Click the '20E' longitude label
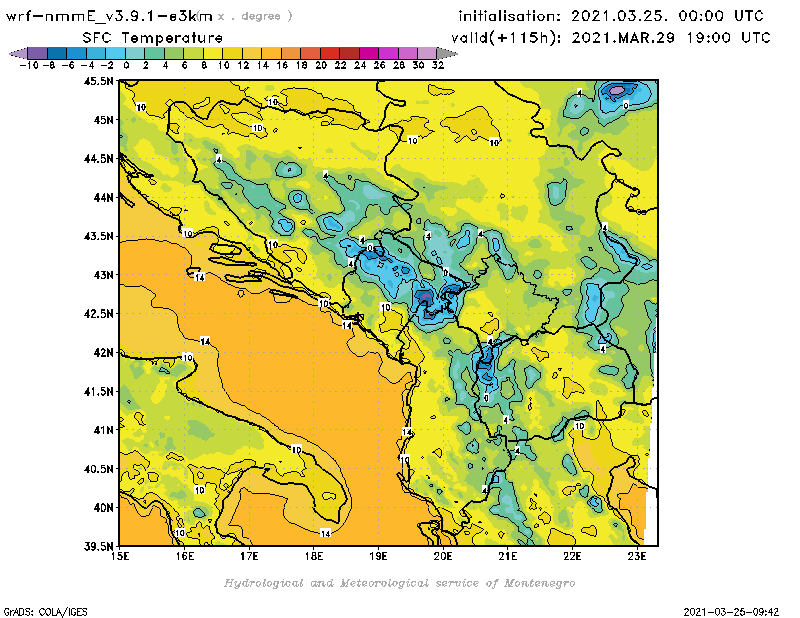The height and width of the screenshot is (618, 800). [443, 556]
